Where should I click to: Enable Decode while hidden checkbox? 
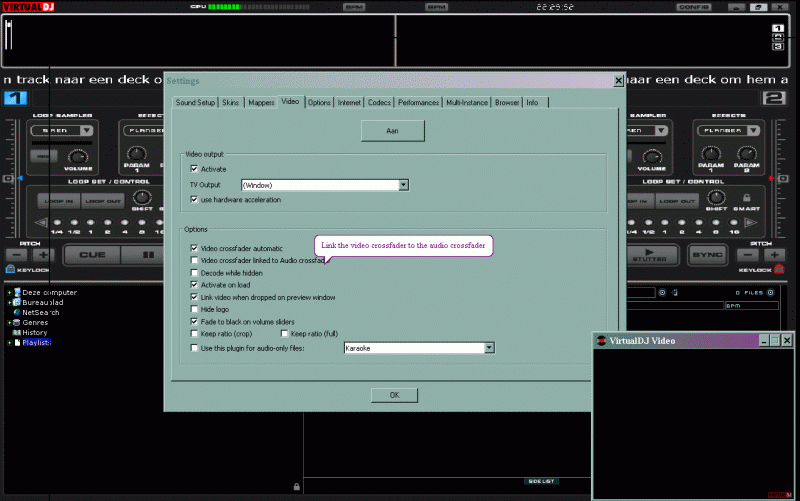click(x=194, y=272)
